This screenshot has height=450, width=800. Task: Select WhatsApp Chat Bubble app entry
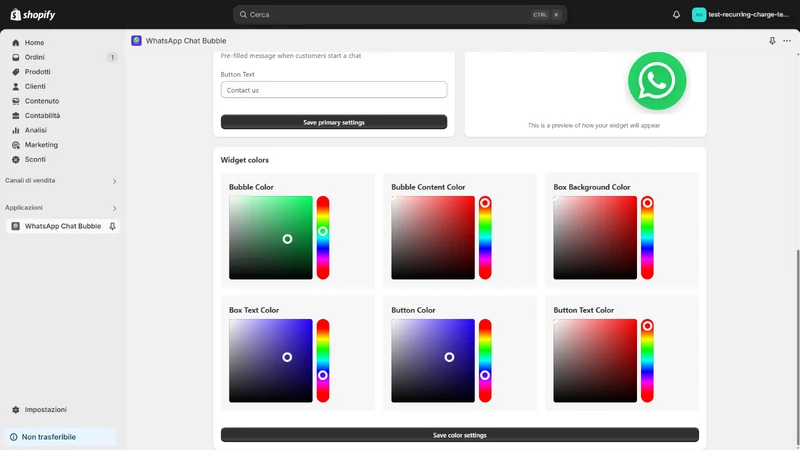tap(63, 226)
